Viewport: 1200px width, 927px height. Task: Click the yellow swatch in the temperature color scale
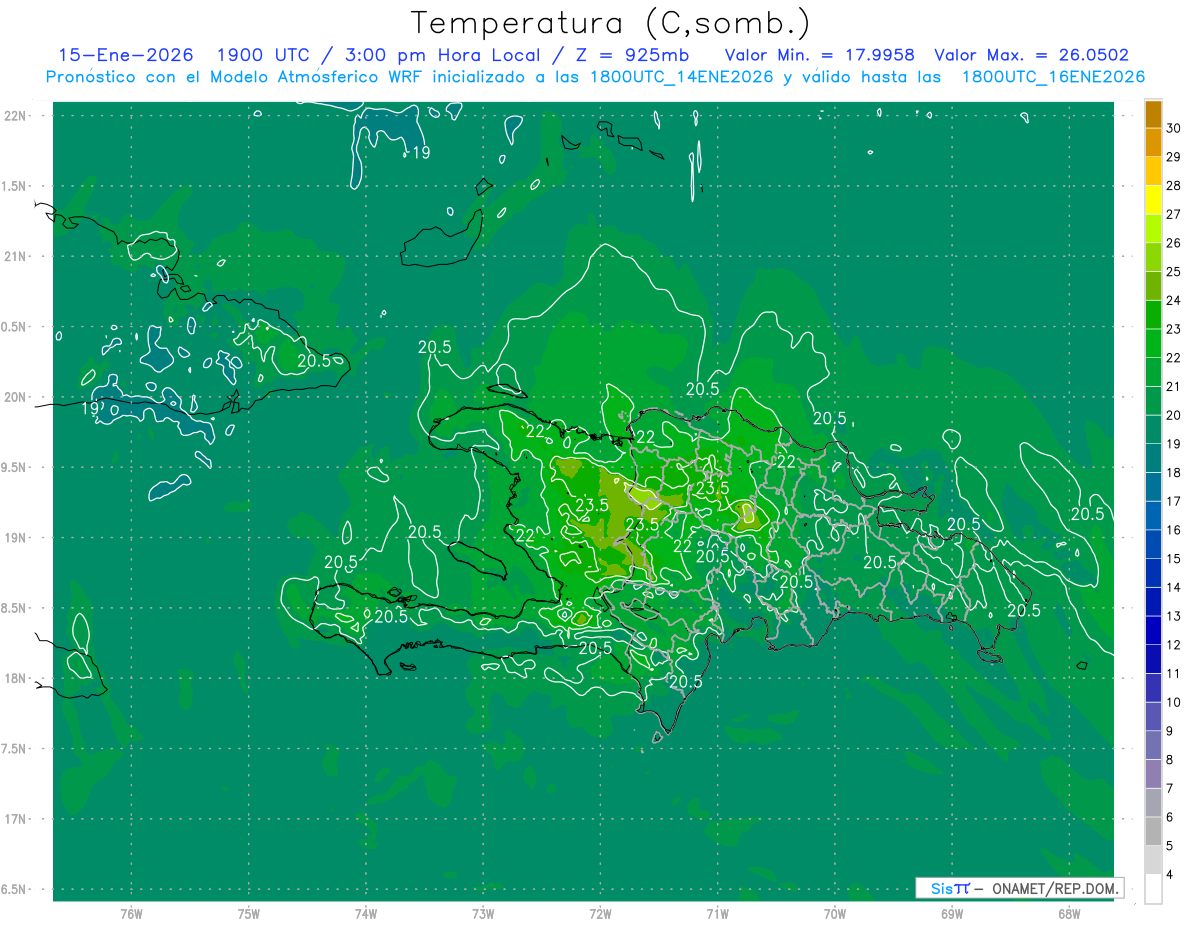pos(1153,200)
